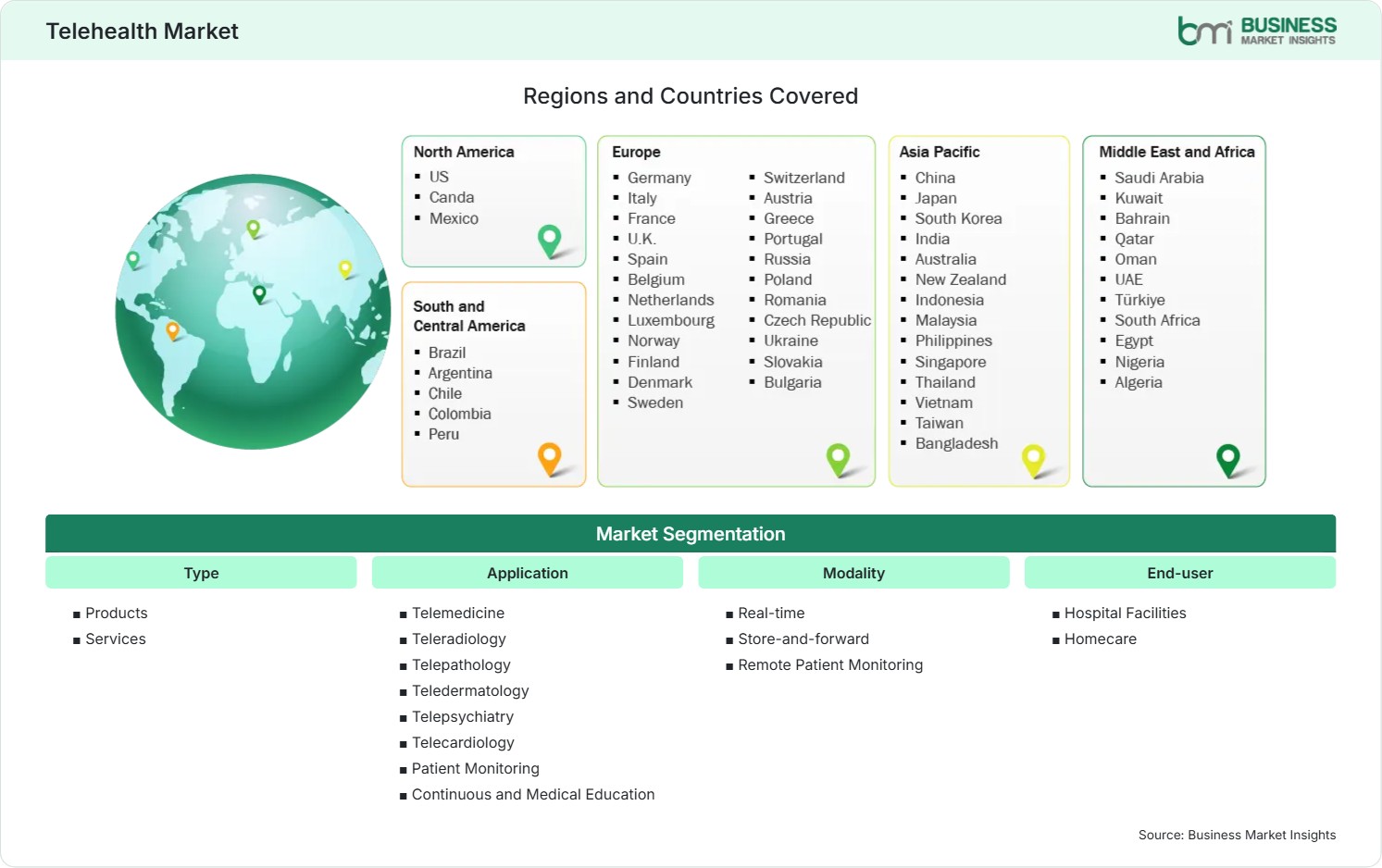
Task: Click the yellow pin in Asia Pacific card
Action: [x=1033, y=461]
